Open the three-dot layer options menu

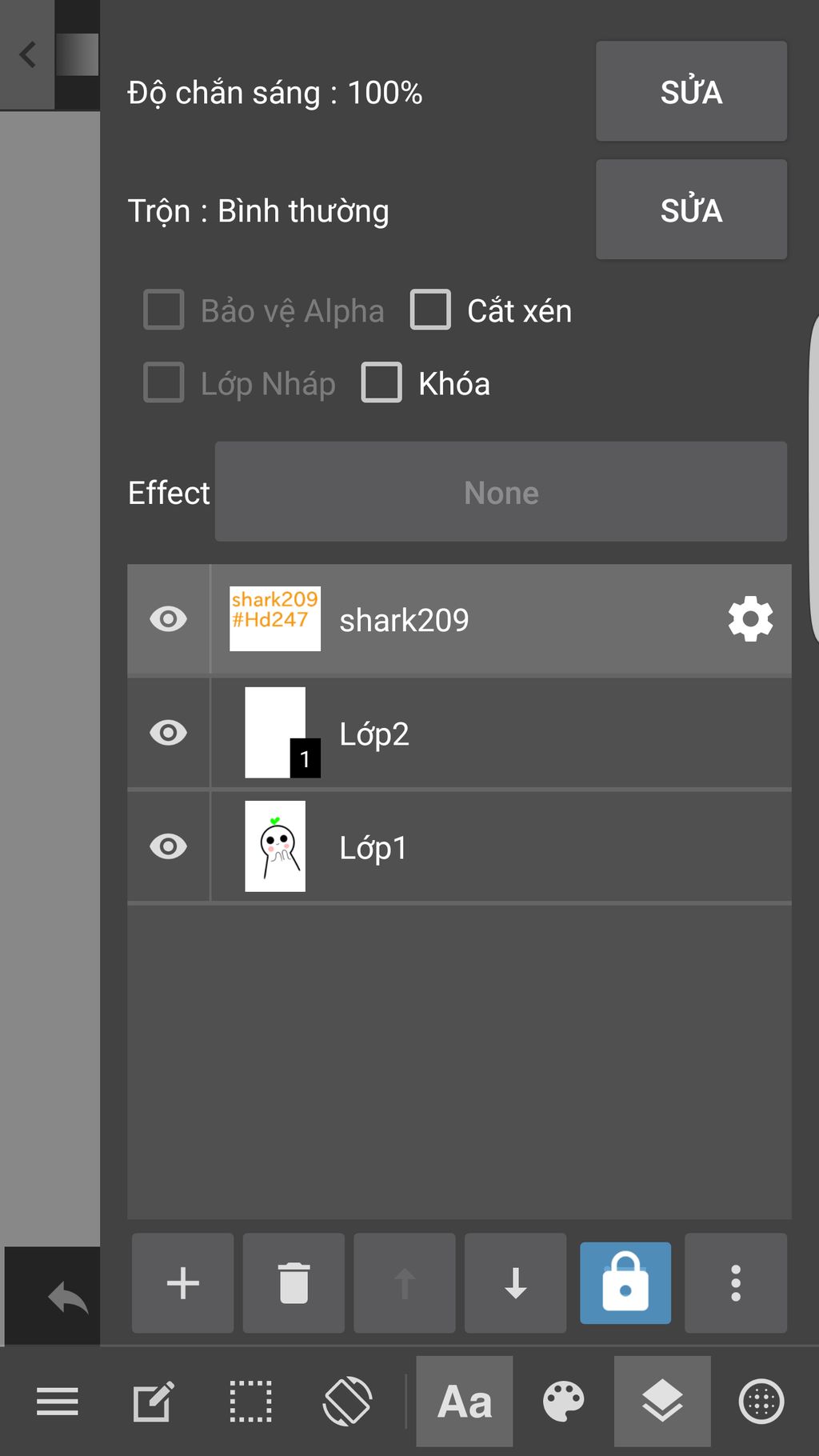click(736, 1283)
